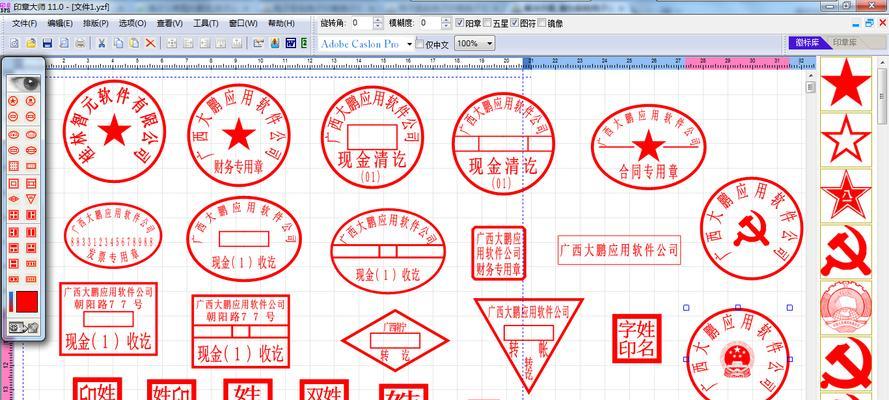Select the 合同专用章 oval seal
The width and height of the screenshot is (889, 400).
coord(649,147)
